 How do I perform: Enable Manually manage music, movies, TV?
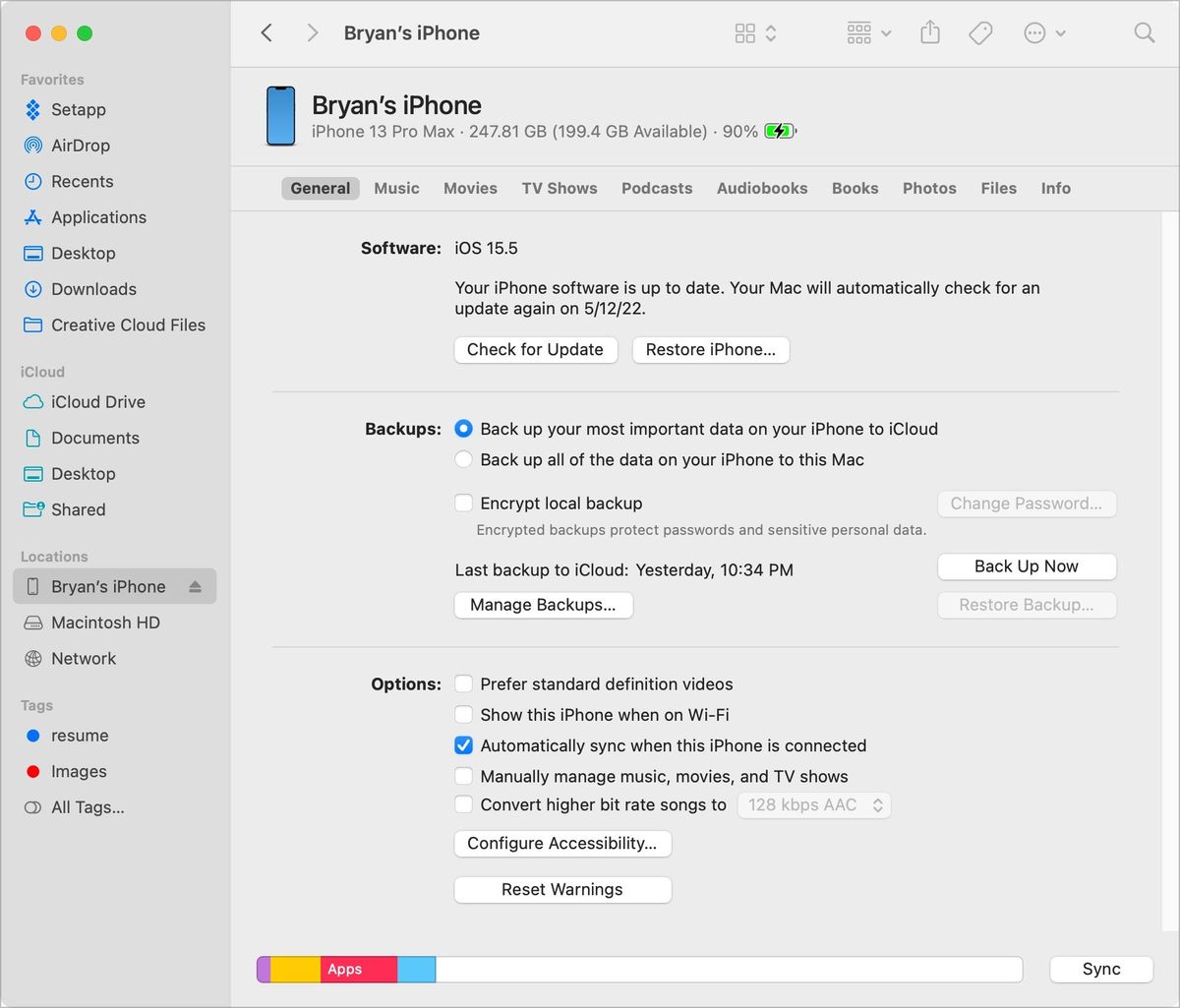point(463,776)
